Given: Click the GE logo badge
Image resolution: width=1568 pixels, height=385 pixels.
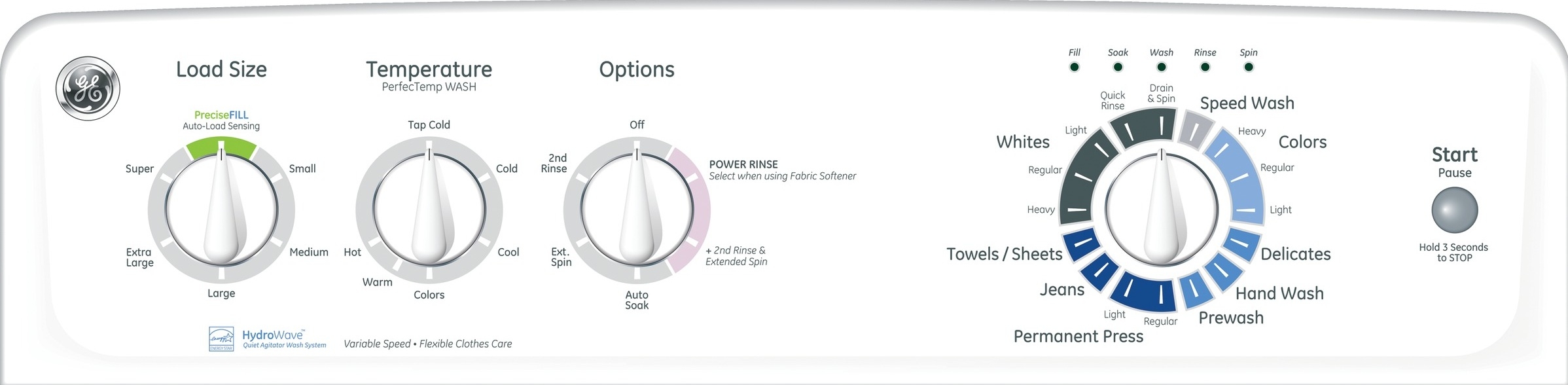Looking at the screenshot, I should 88,88.
